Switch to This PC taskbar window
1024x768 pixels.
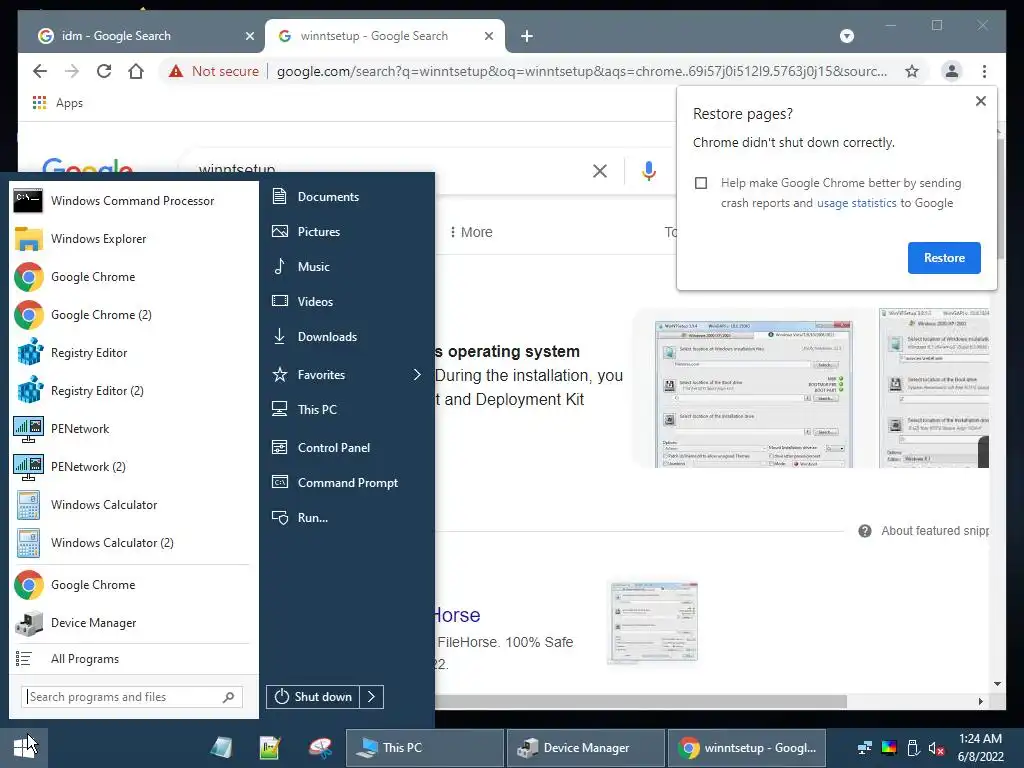tap(424, 747)
